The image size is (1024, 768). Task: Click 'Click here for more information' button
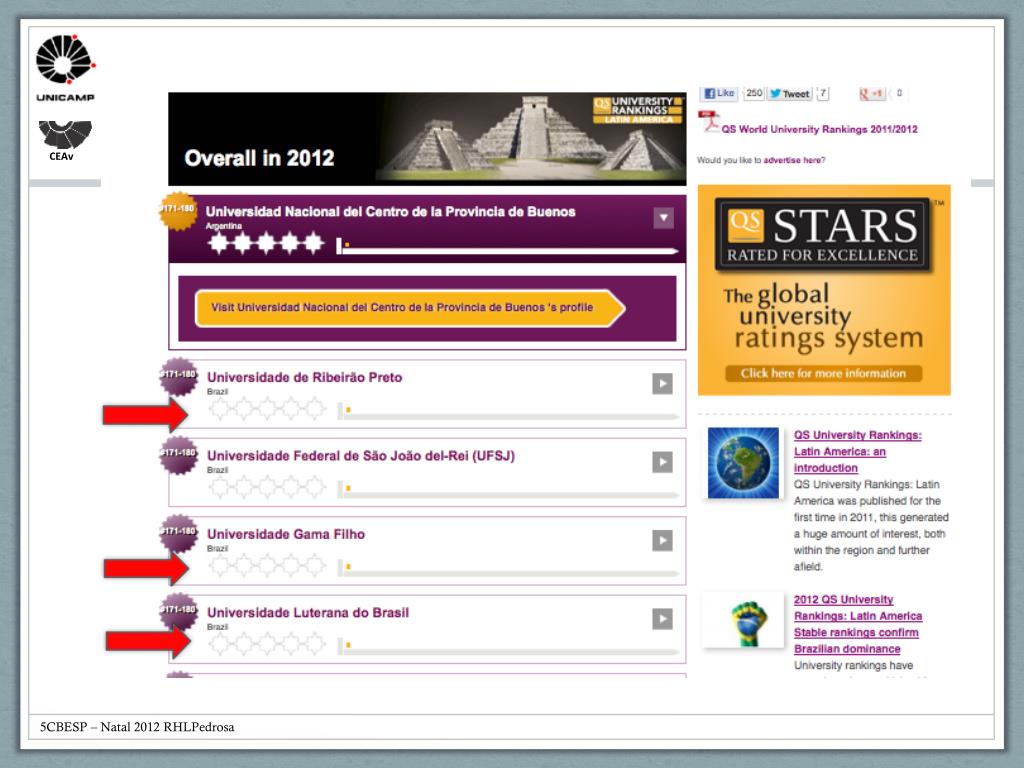824,374
